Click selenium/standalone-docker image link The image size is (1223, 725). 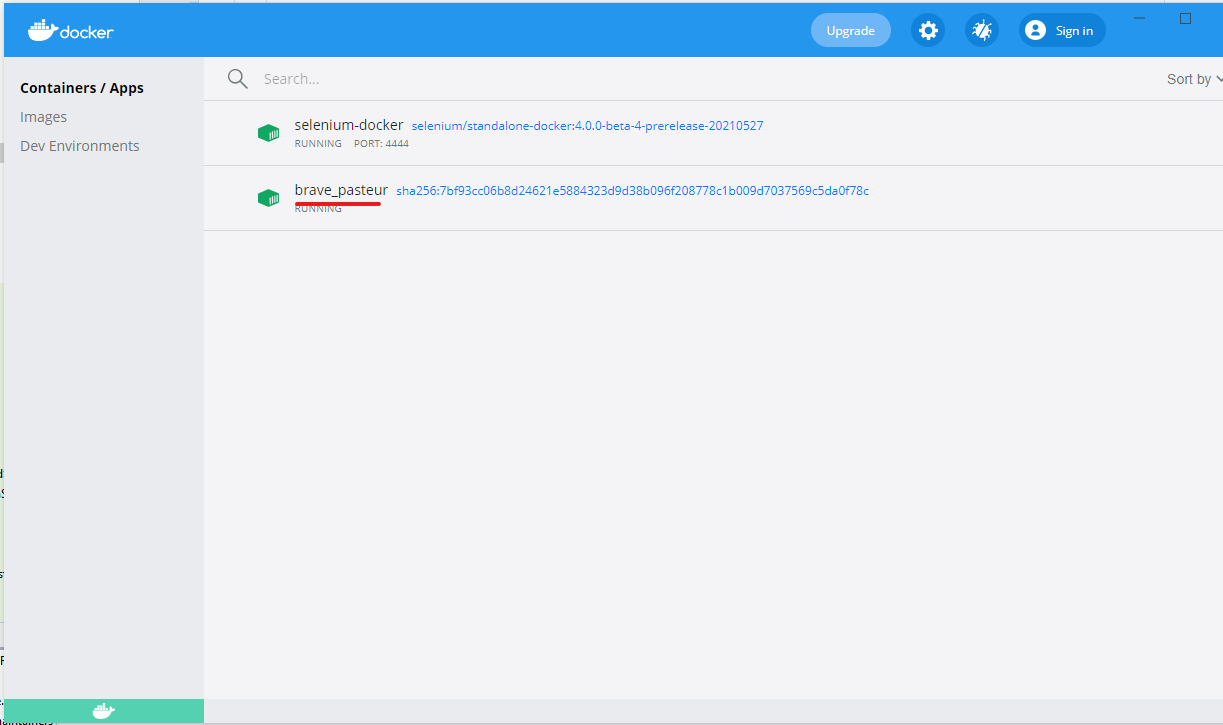pos(588,126)
